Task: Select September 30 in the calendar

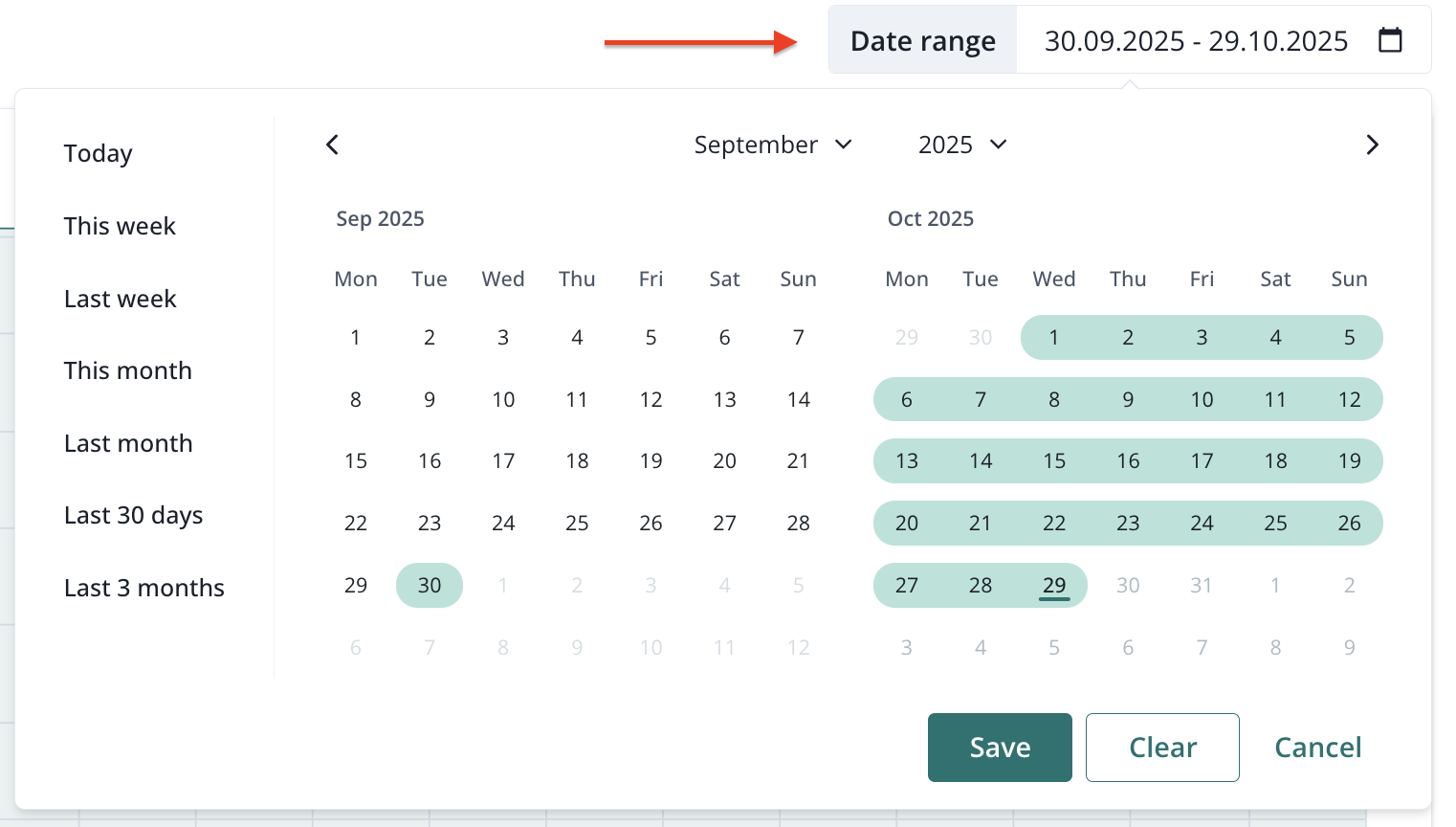Action: coord(430,585)
